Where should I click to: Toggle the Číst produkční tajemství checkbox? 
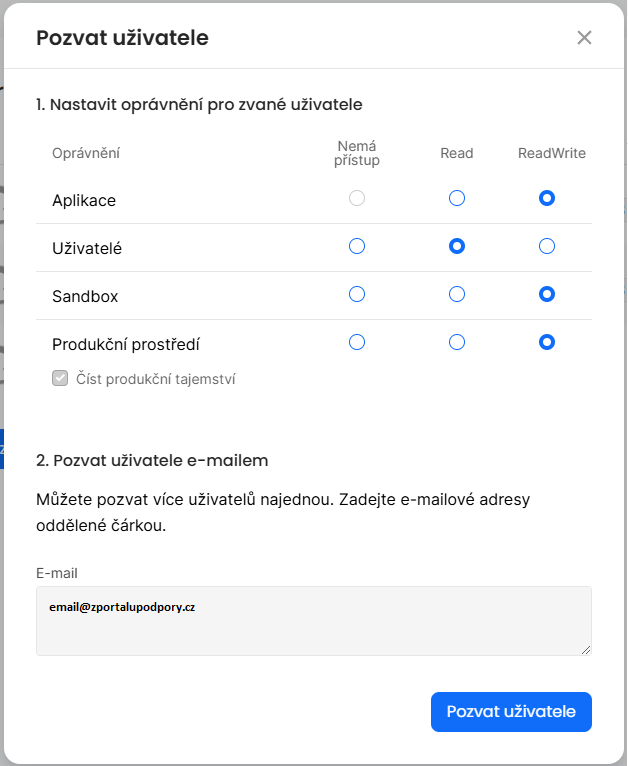(x=60, y=379)
